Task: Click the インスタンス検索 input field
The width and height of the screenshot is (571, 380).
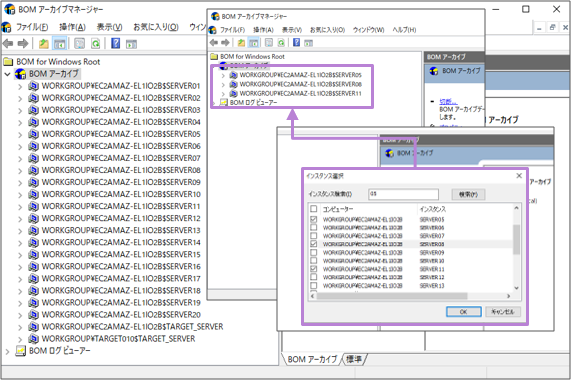Action: click(403, 194)
